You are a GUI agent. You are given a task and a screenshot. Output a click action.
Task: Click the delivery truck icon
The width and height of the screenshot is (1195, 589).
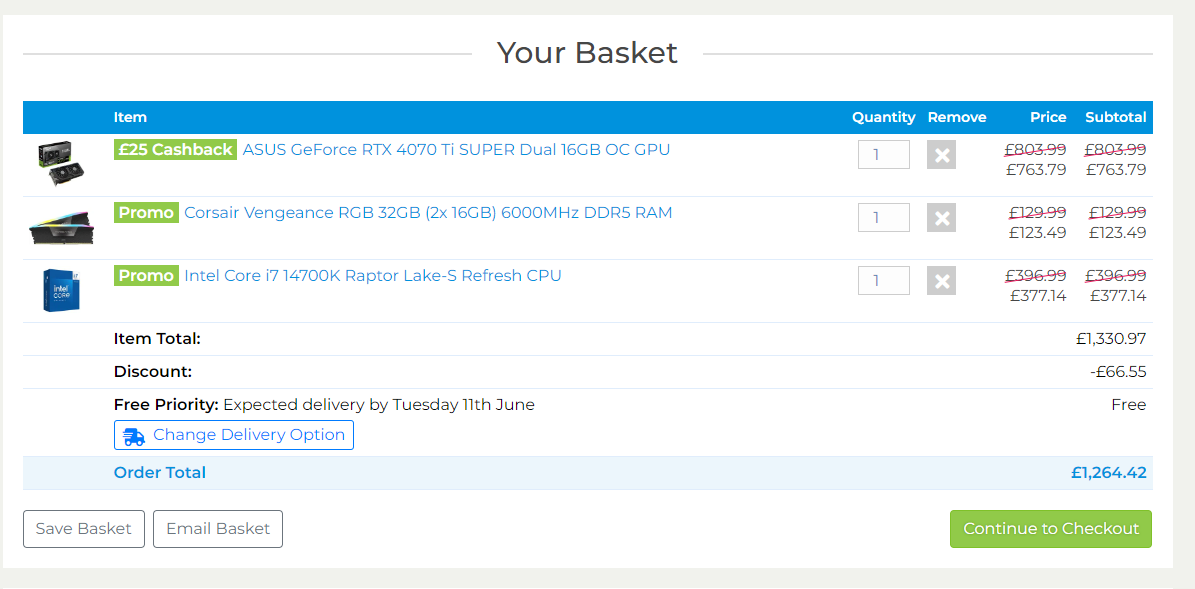pyautogui.click(x=134, y=436)
